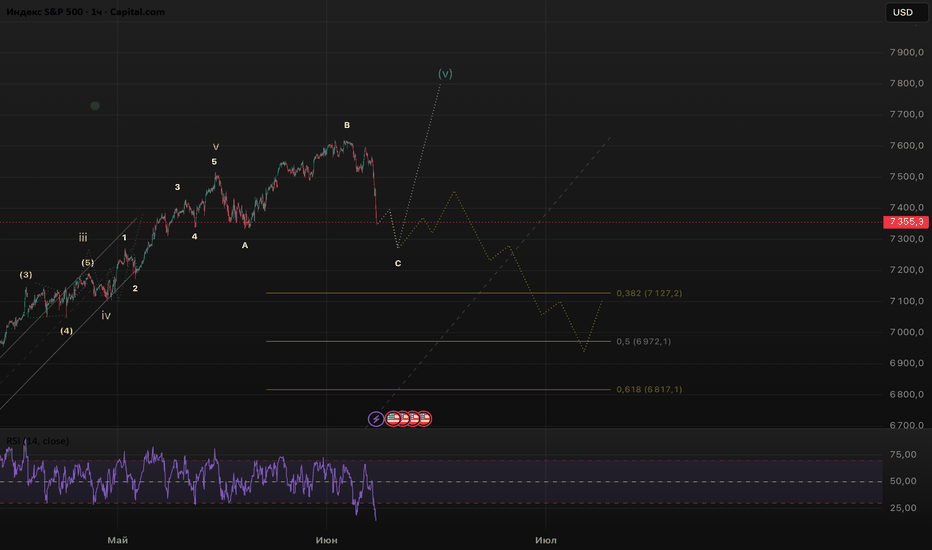Click the Июл date label on the time axis
Screen dimensions: 932x550
546,540
